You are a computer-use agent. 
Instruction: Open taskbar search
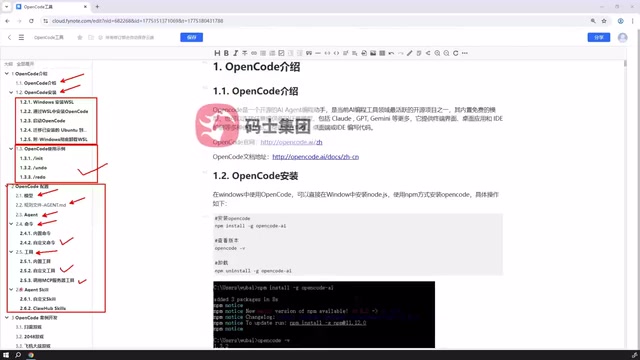pos(18,355)
